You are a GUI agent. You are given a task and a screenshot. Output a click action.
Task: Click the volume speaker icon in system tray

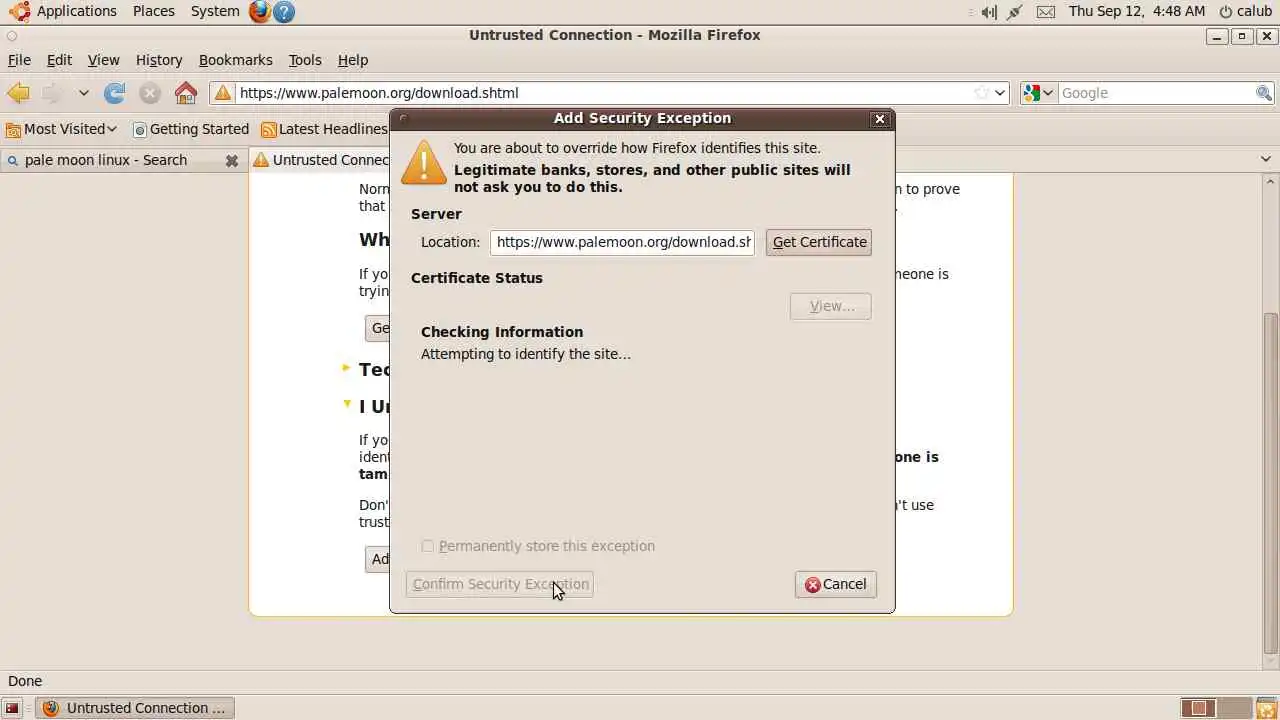pos(989,12)
